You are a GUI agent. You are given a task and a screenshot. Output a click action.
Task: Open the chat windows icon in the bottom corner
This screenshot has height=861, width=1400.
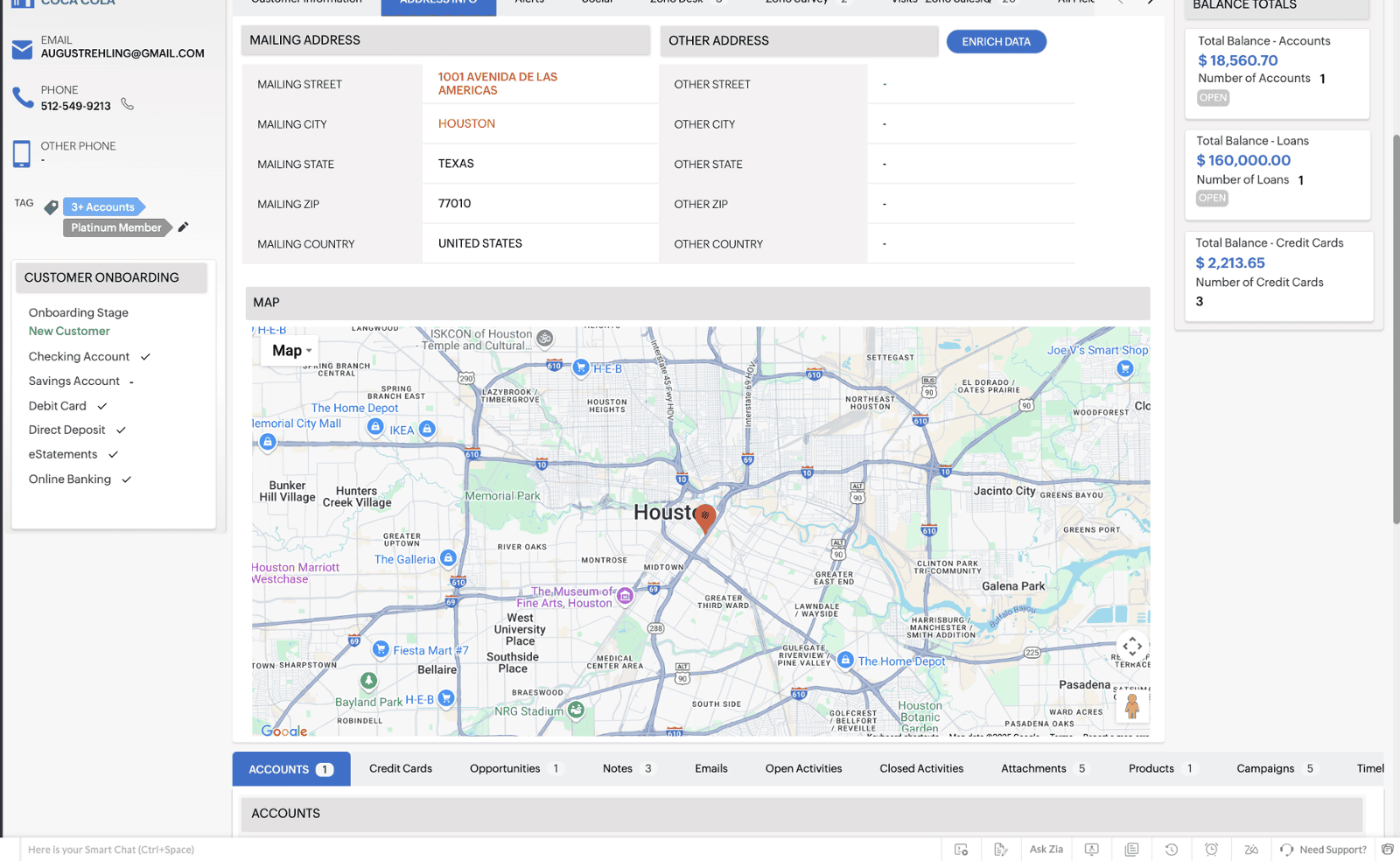coord(1388,850)
